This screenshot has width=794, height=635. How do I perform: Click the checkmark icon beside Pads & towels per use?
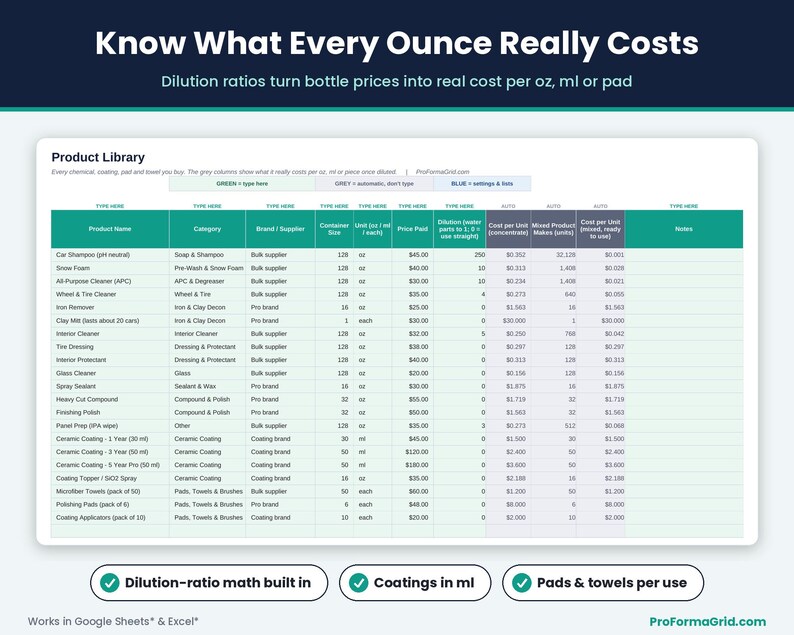coord(522,583)
